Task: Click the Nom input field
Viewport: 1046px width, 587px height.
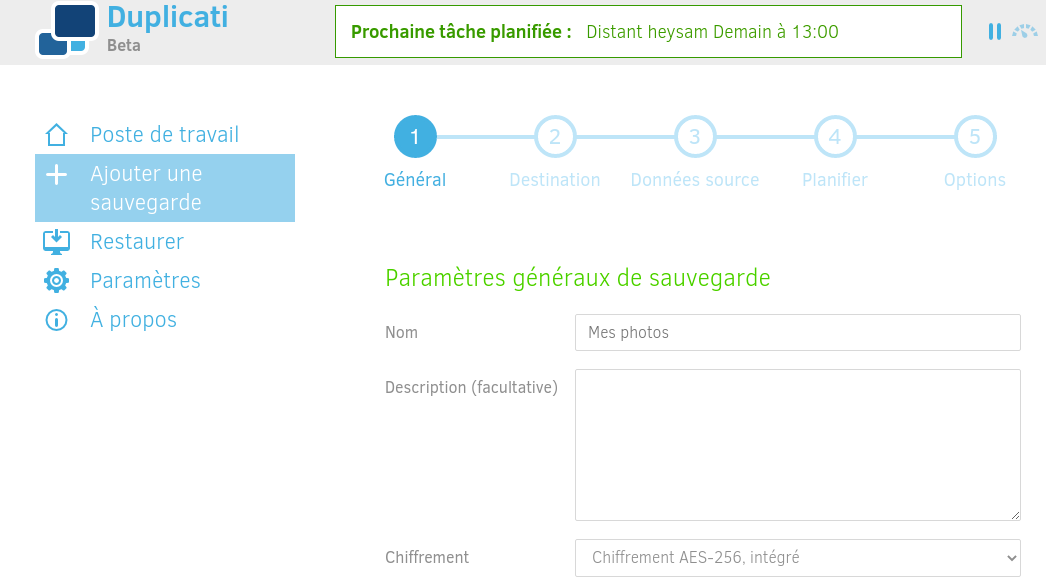Action: coord(798,332)
